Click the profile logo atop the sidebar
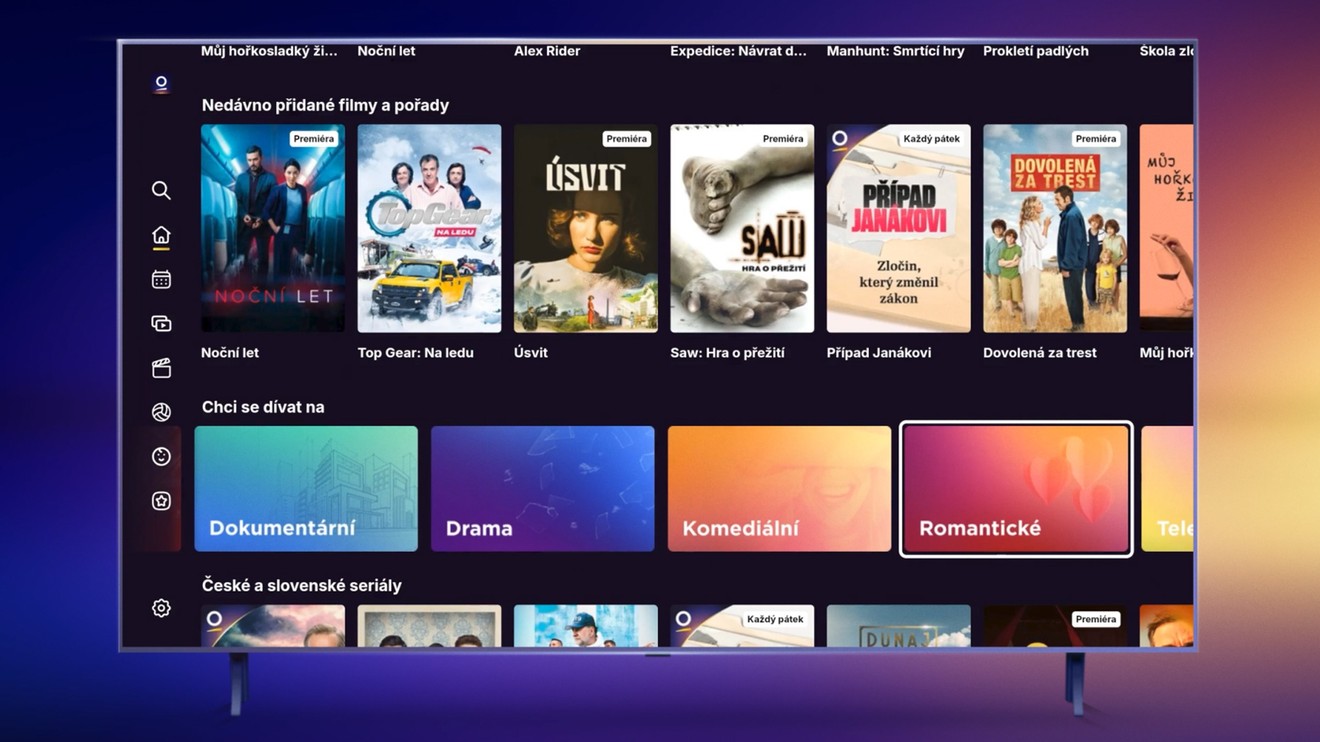 click(x=161, y=83)
